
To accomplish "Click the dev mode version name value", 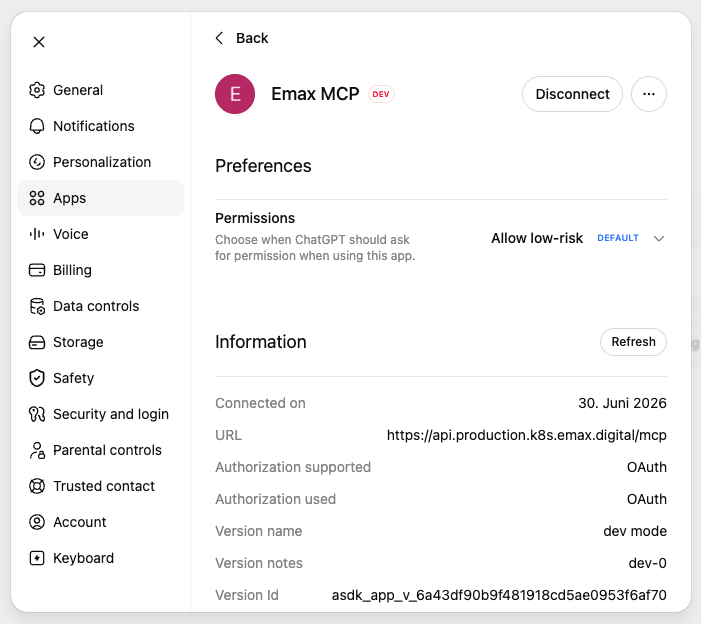I will (x=635, y=531).
